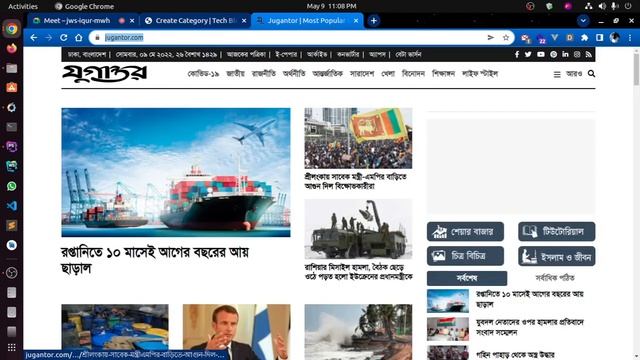The image size is (640, 360).
Task: Click the cargo ship lead image
Action: coord(176,172)
